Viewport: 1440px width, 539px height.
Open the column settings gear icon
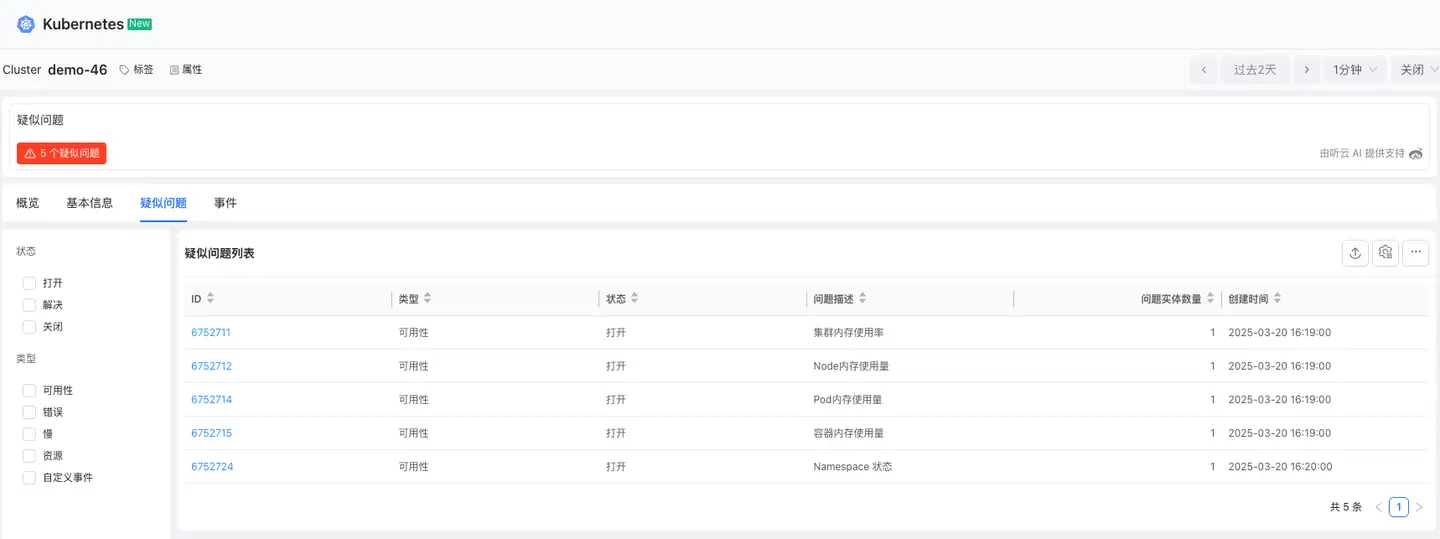point(1385,253)
